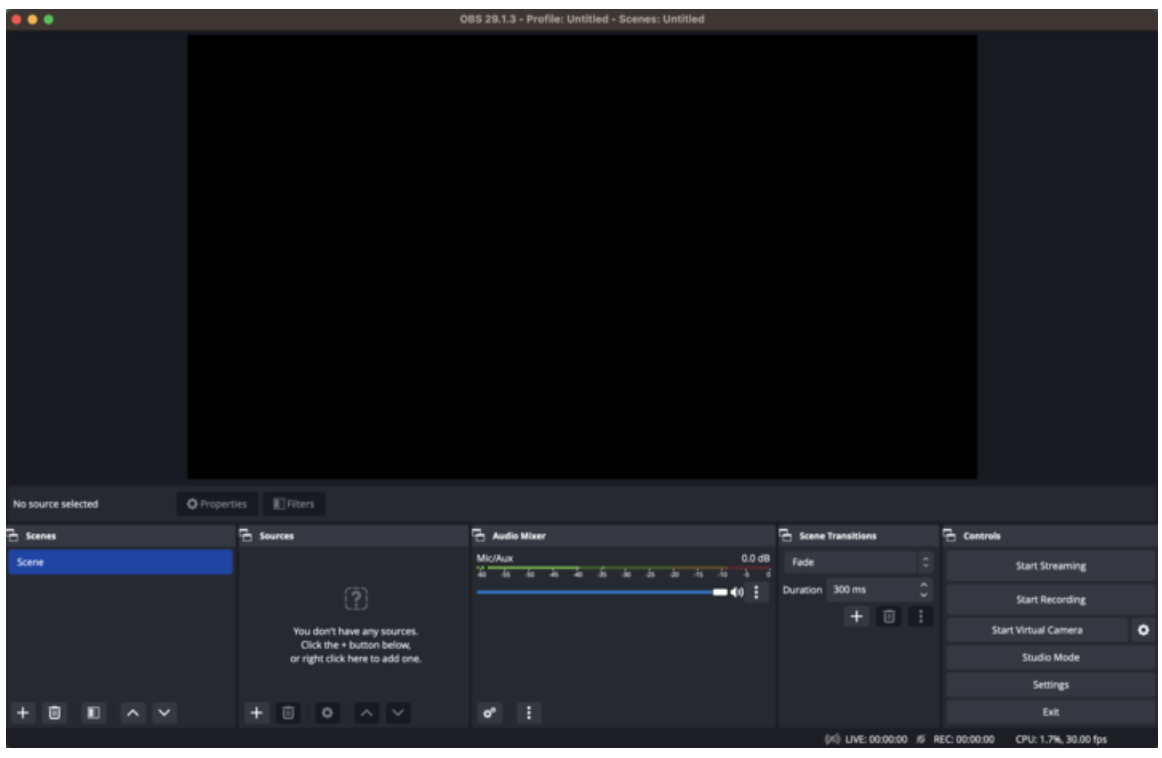Open transition properties three-dot menu
The image size is (1162, 758).
(920, 616)
